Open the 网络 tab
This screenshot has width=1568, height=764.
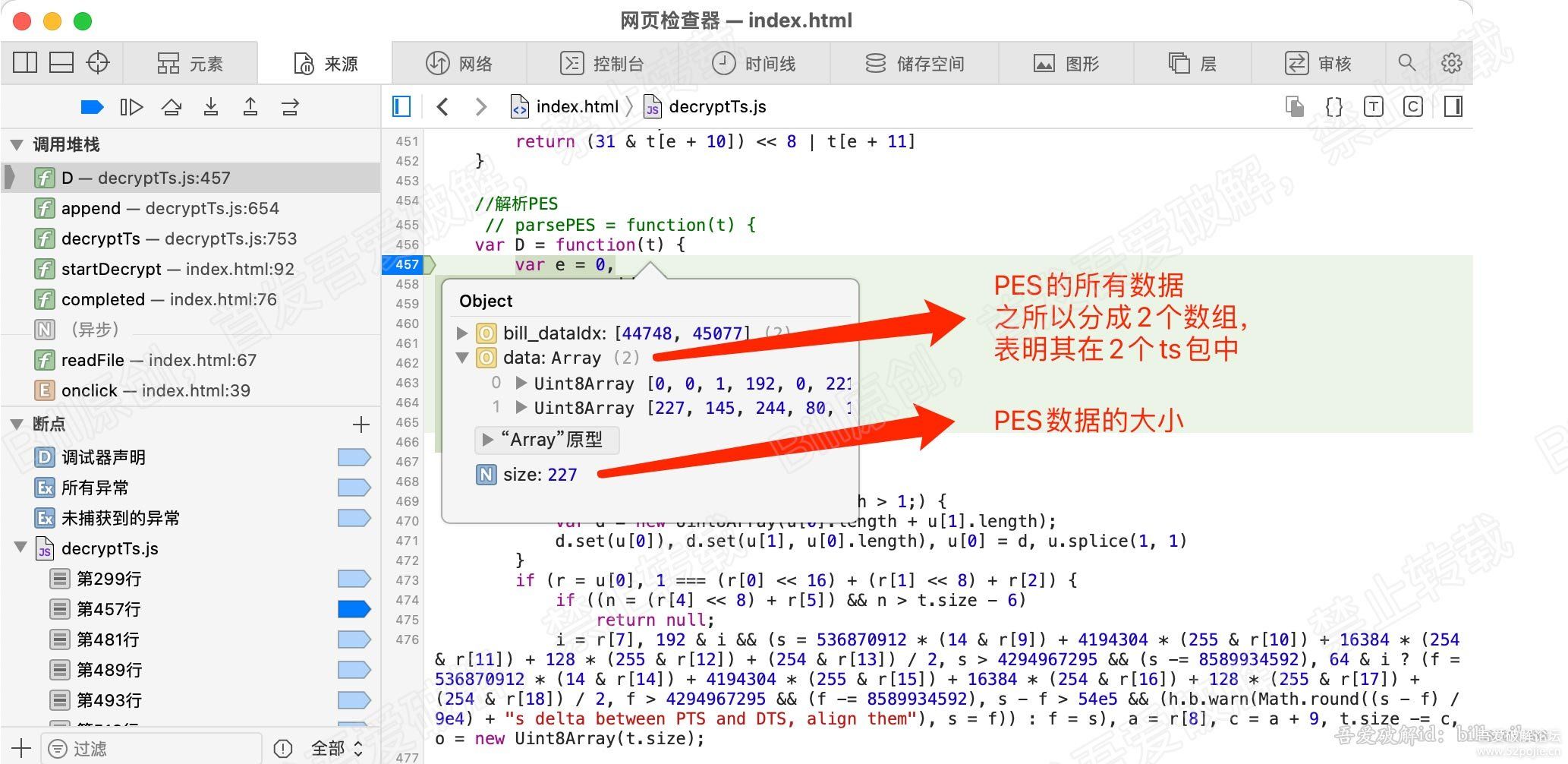tap(461, 62)
